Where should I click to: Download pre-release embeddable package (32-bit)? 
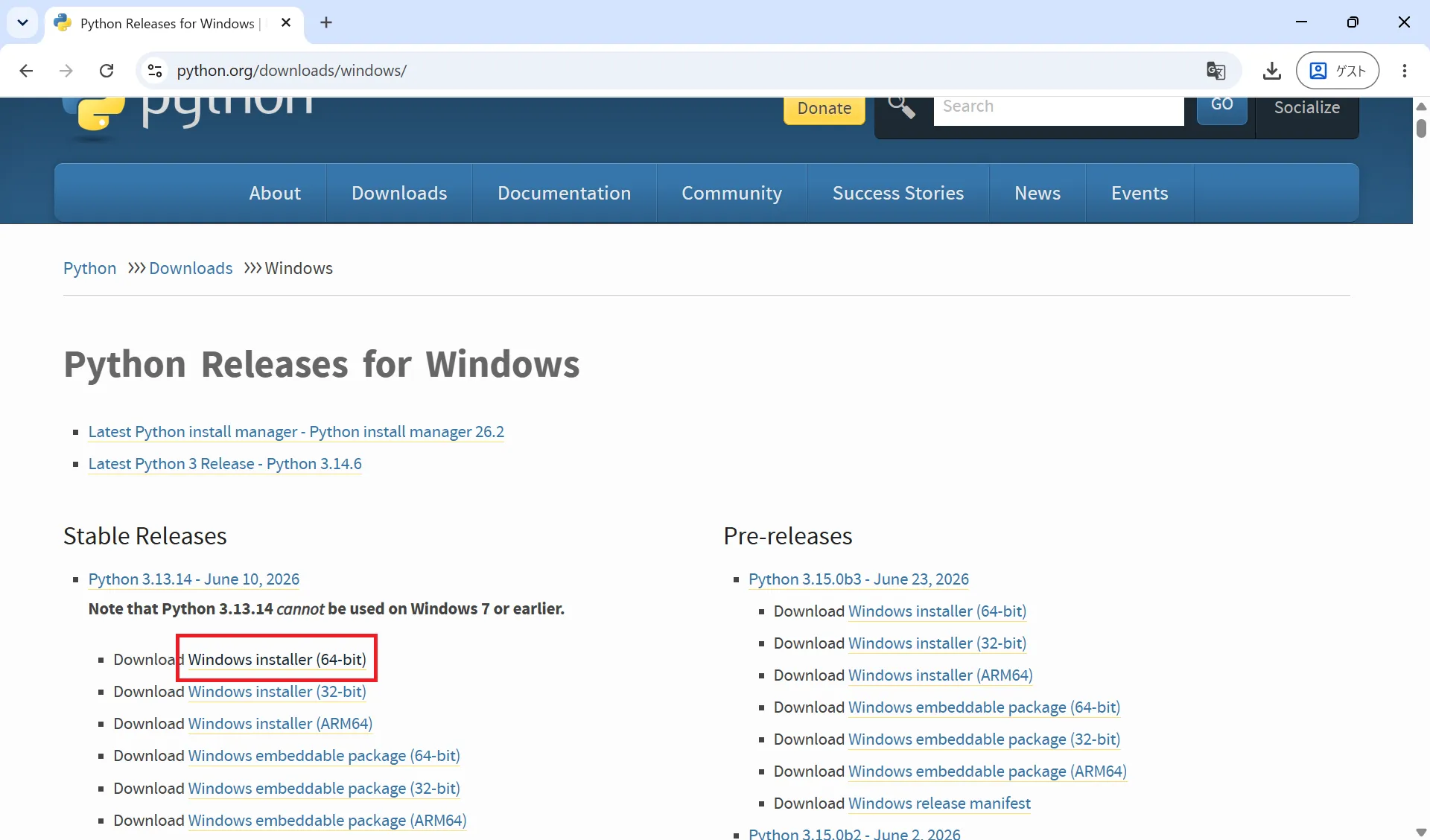984,739
